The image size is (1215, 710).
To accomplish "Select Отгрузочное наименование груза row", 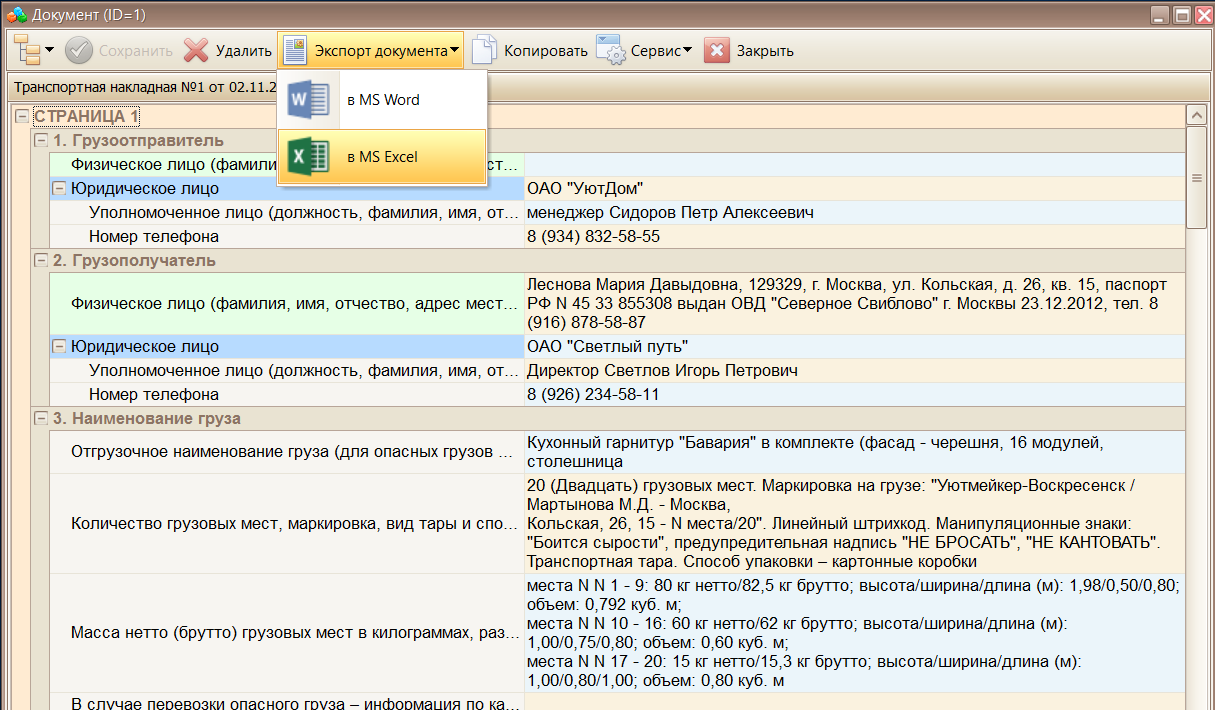I will pyautogui.click(x=287, y=452).
